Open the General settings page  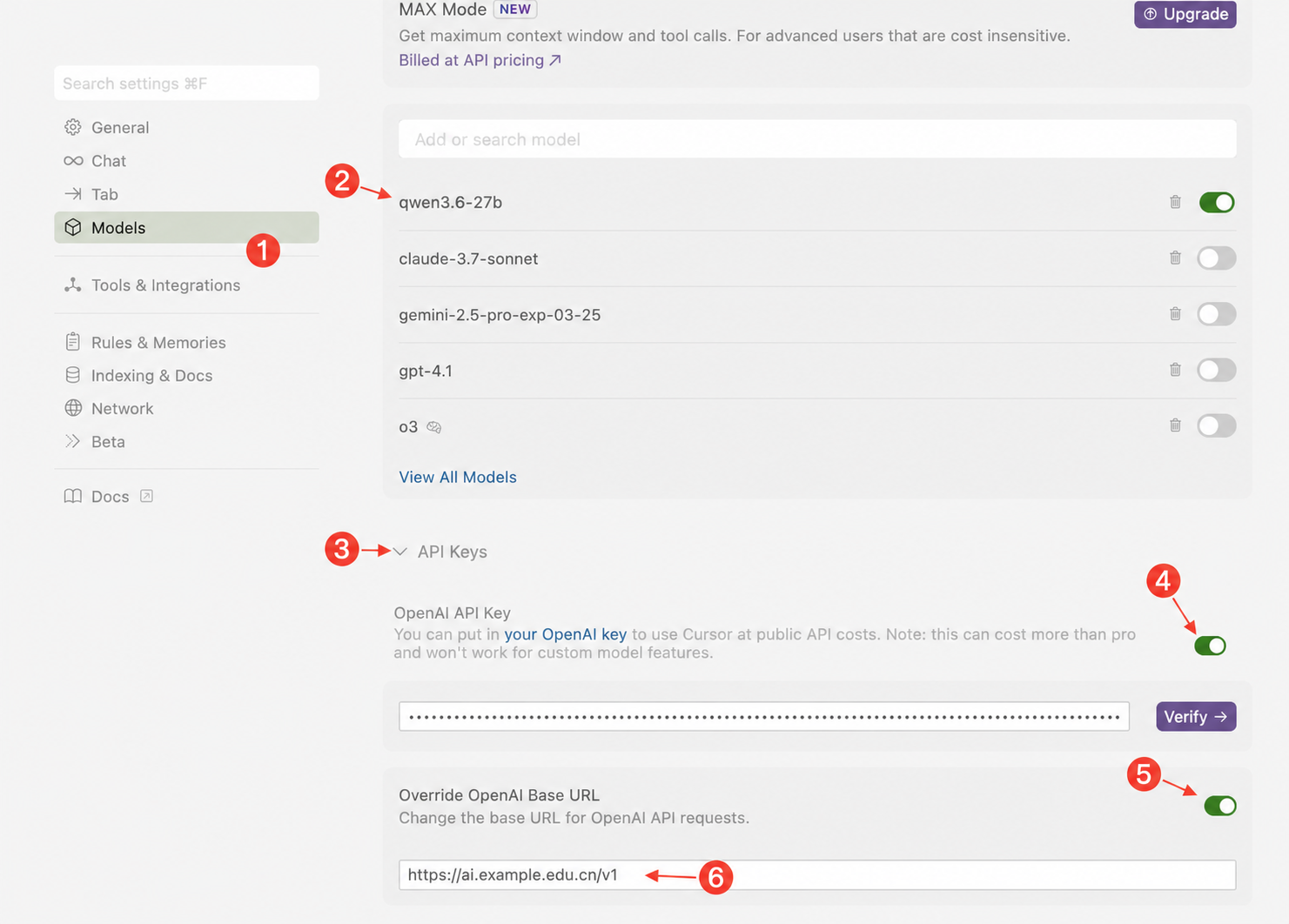click(x=186, y=127)
